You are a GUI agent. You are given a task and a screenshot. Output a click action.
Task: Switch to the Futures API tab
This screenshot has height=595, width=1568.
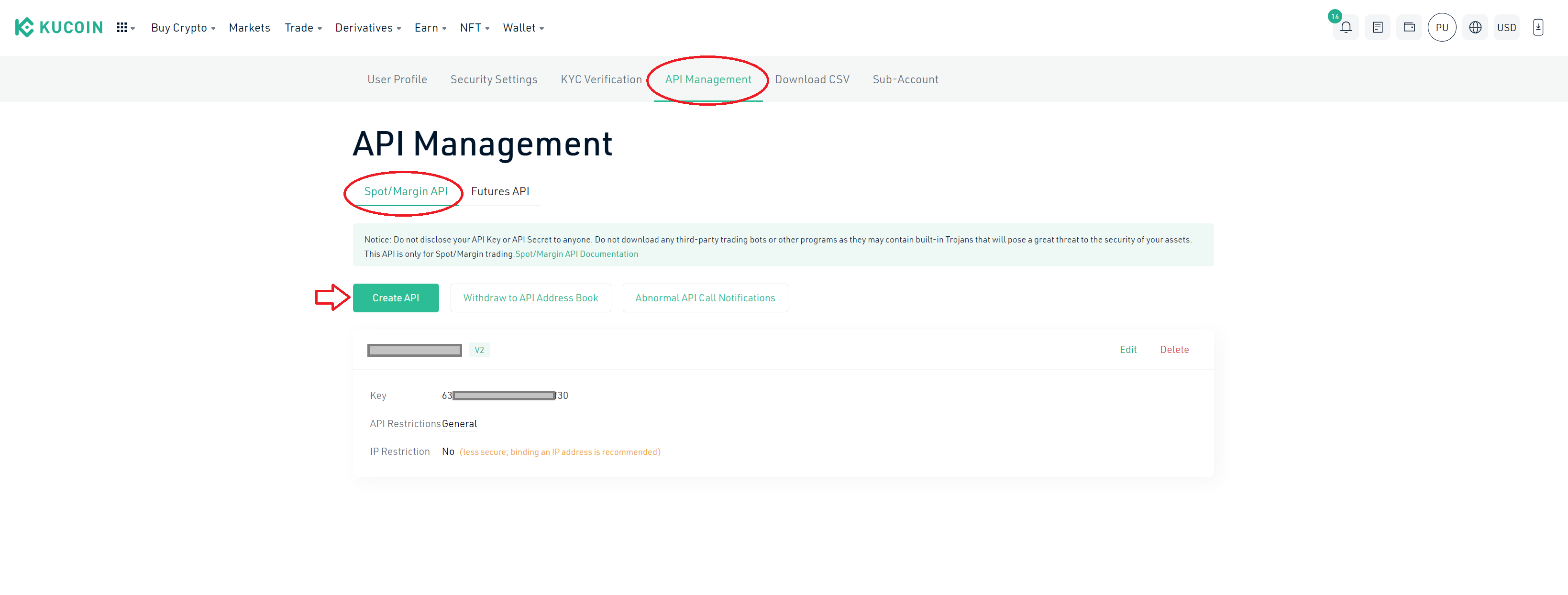500,191
